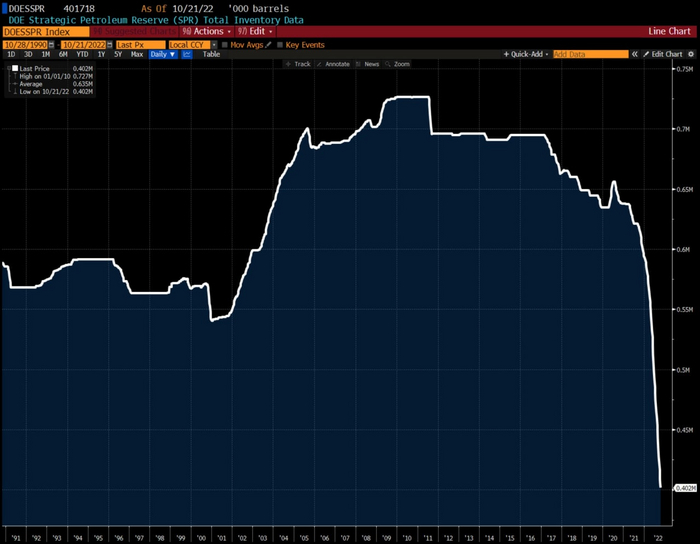Select the YTD range tab

point(82,54)
